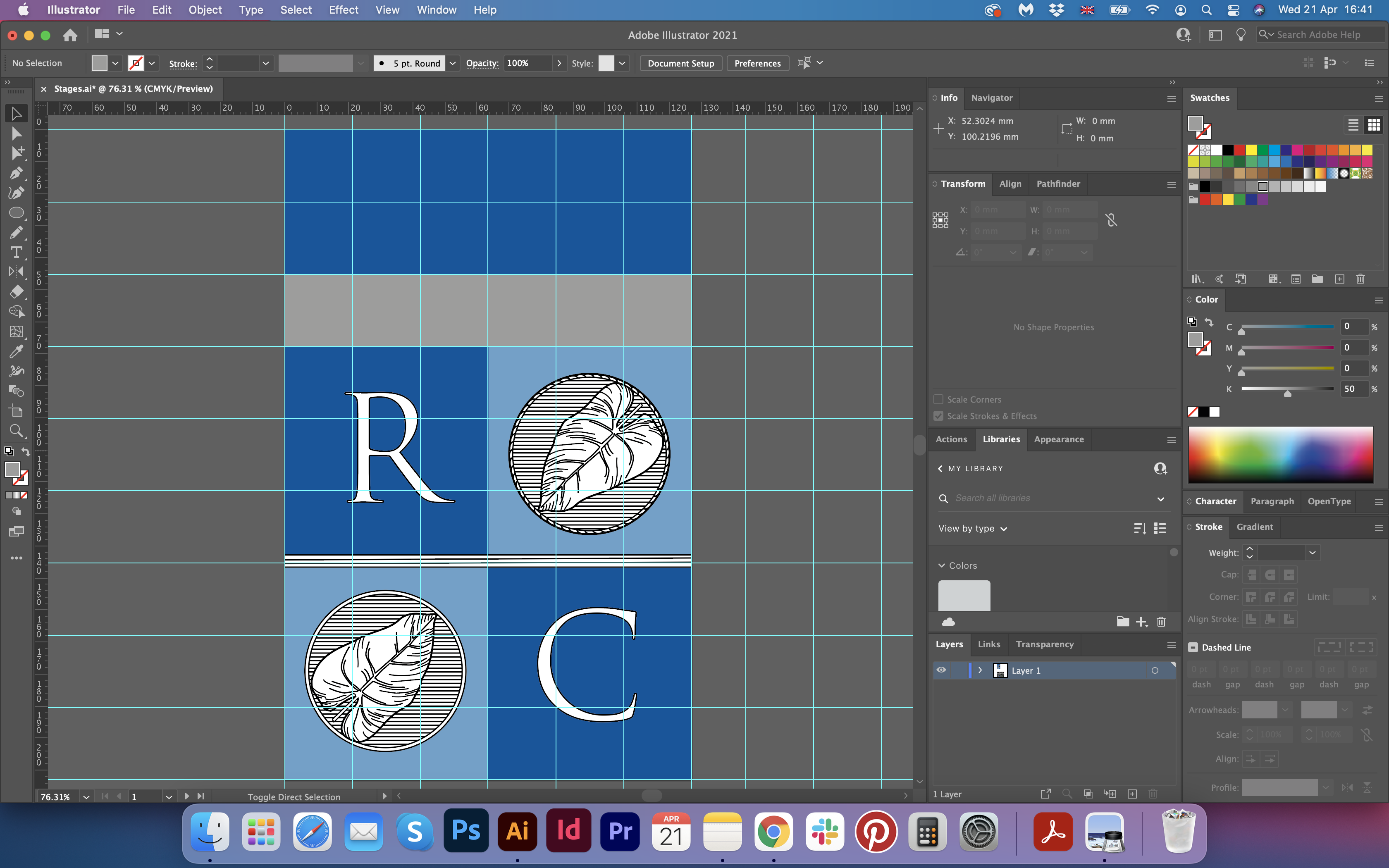Switch to the Pathfinder tab
The image size is (1389, 868).
click(1058, 184)
